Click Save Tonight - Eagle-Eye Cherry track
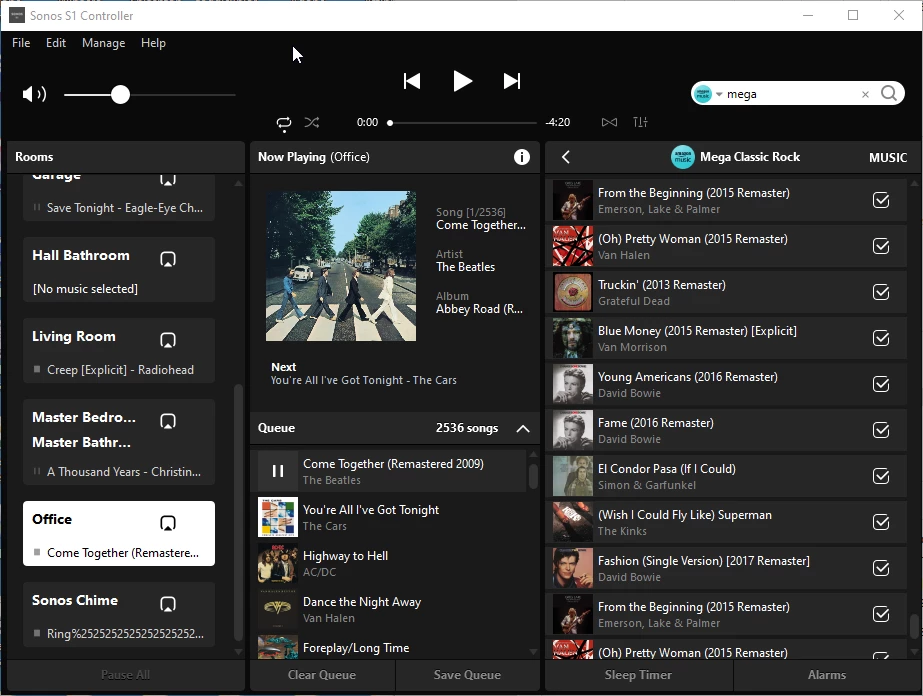Image resolution: width=923 pixels, height=696 pixels. click(x=125, y=208)
